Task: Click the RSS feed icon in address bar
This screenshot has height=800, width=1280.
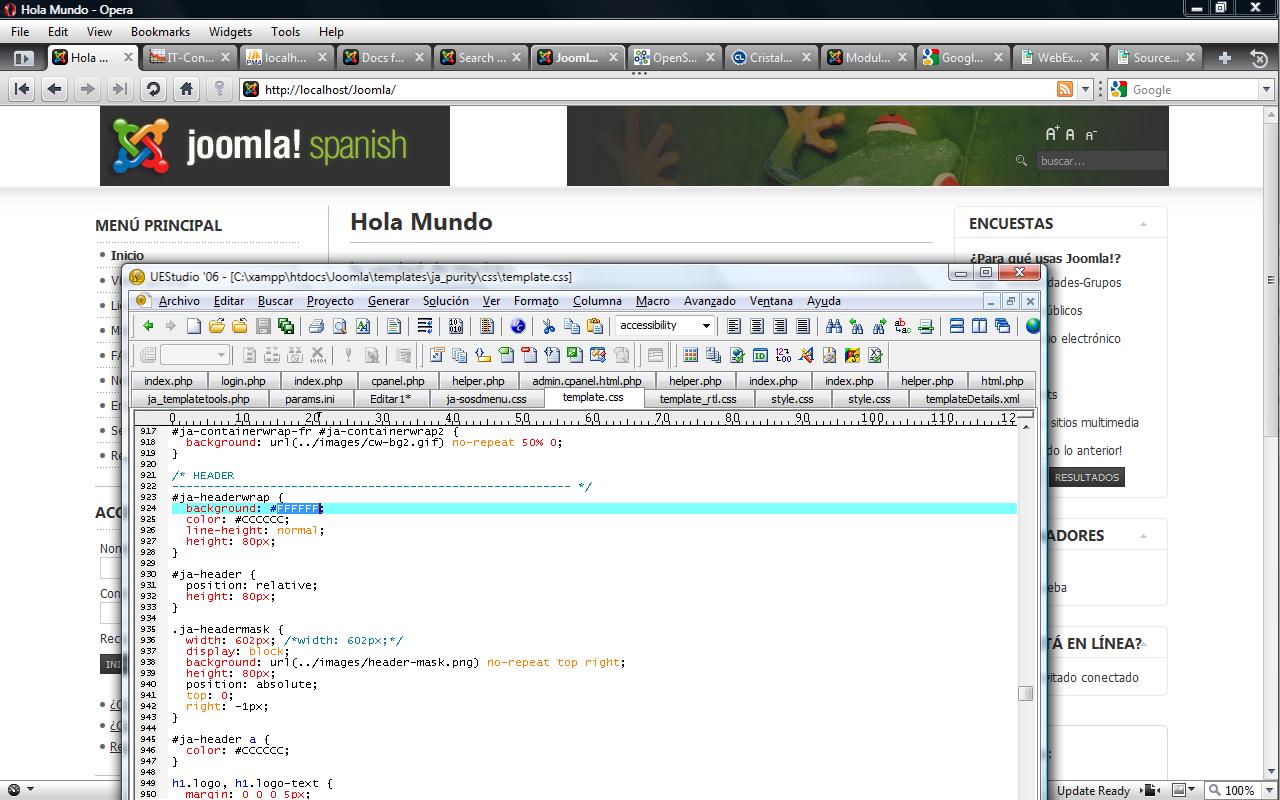Action: pyautogui.click(x=1065, y=89)
